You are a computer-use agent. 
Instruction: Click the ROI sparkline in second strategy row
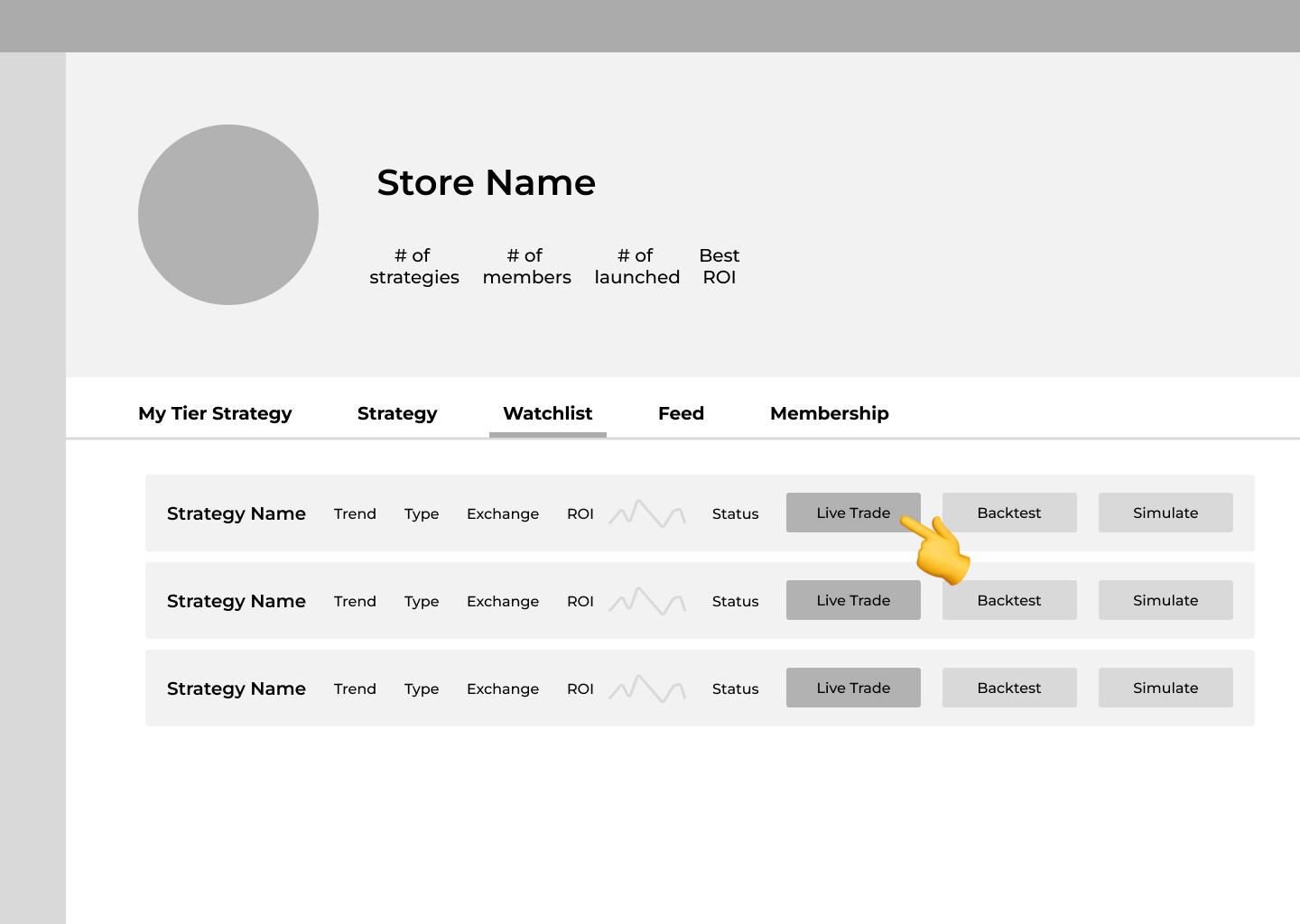[647, 601]
